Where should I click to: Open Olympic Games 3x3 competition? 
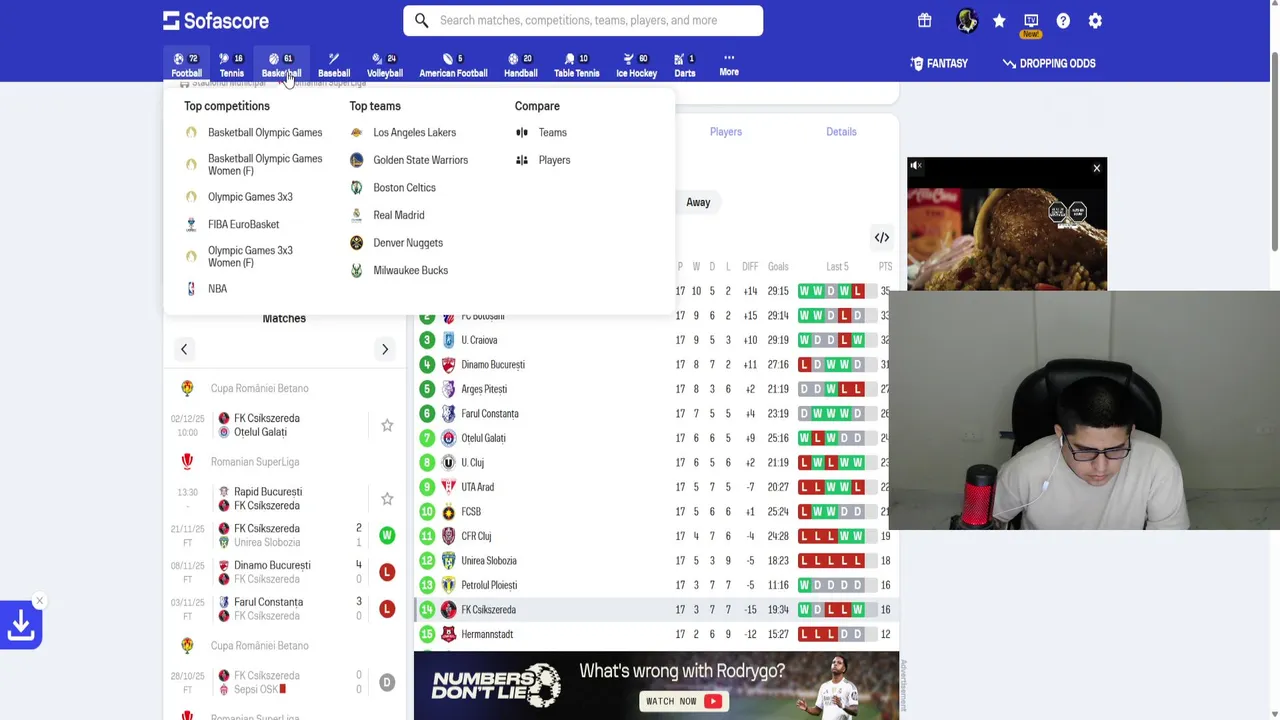(x=239, y=197)
